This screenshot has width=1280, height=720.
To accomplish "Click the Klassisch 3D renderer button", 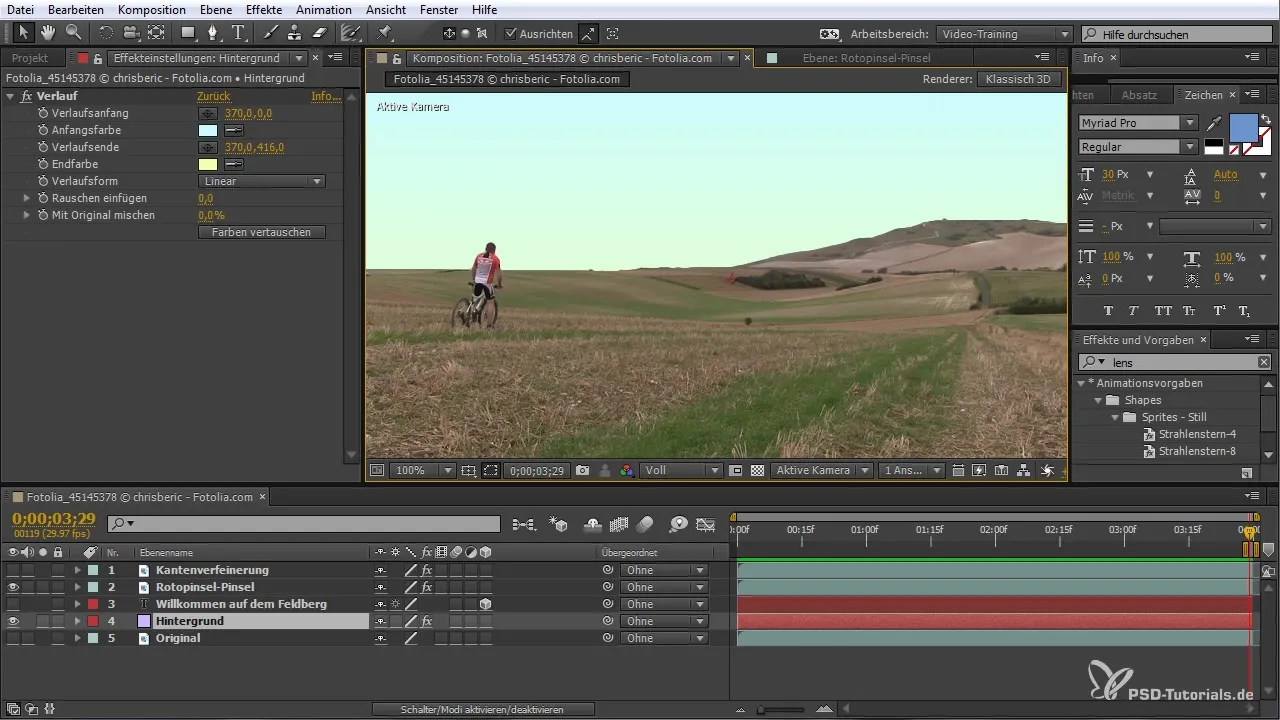I will point(1019,79).
